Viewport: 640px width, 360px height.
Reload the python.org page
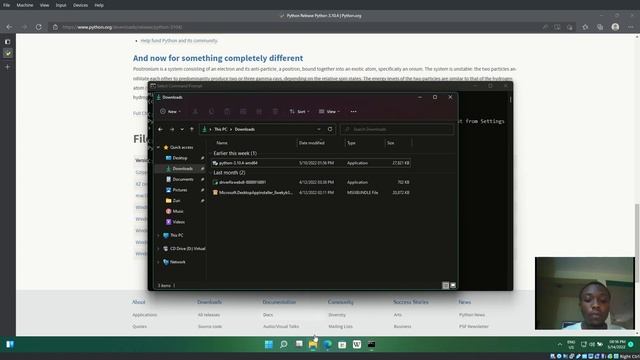[38, 27]
